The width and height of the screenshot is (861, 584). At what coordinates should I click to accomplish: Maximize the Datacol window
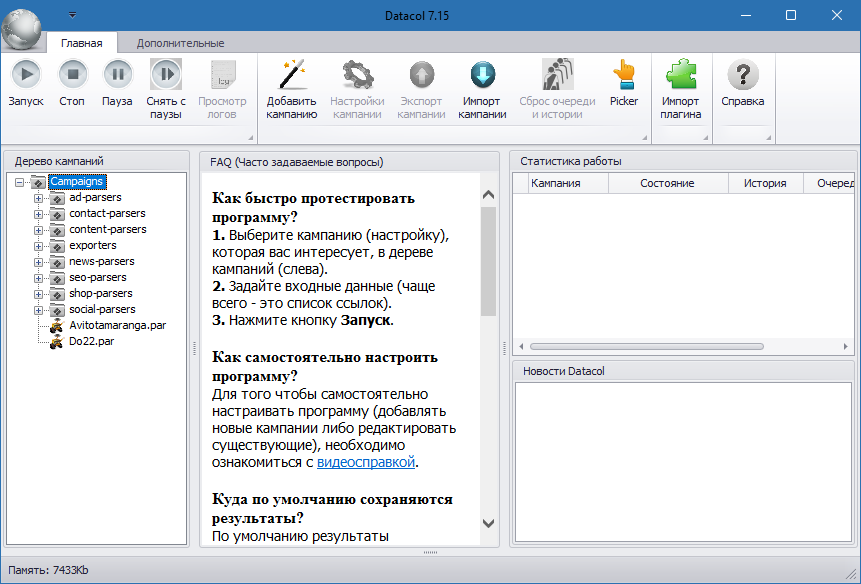point(791,15)
